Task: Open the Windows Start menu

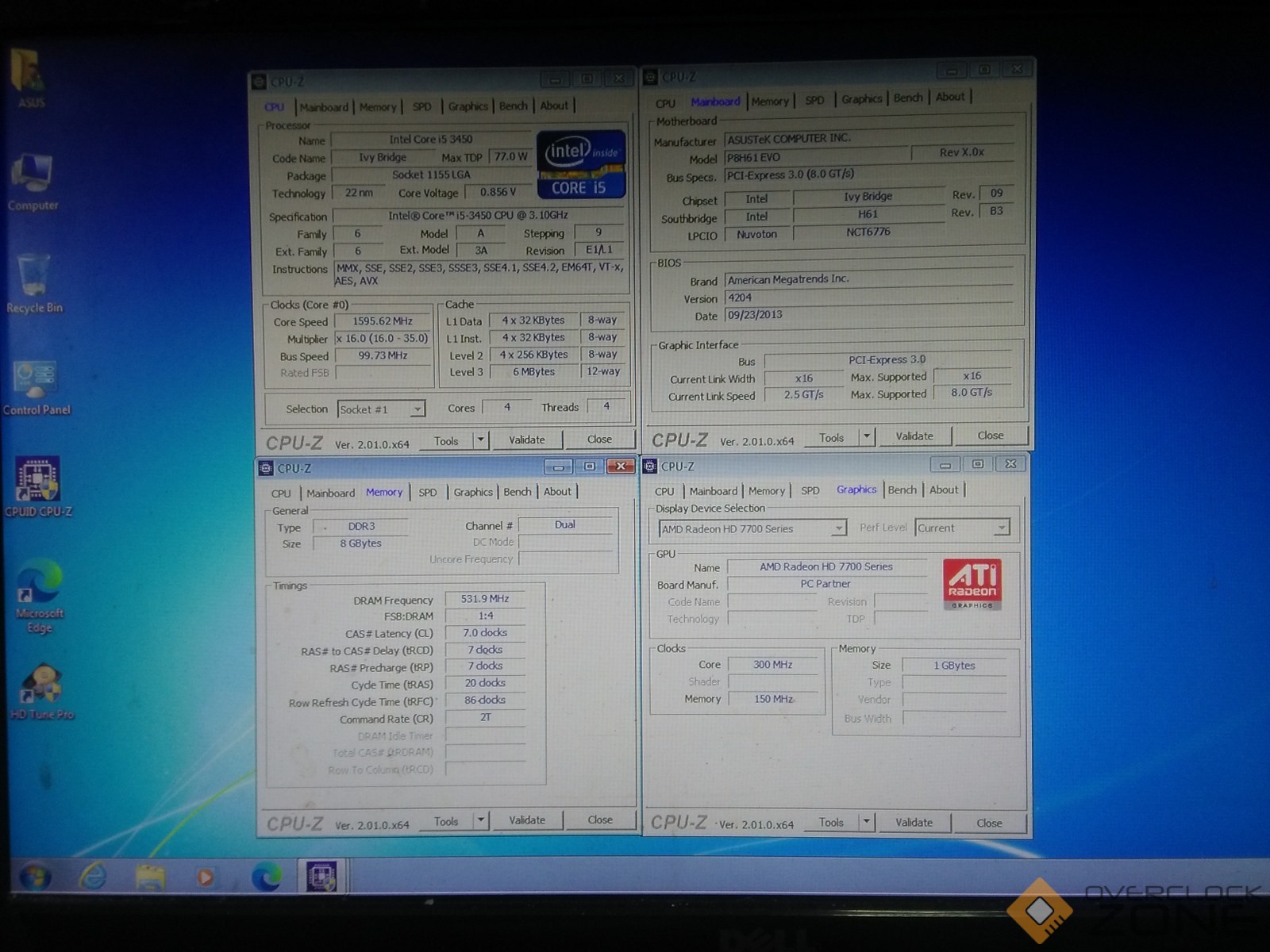Action: tap(34, 877)
